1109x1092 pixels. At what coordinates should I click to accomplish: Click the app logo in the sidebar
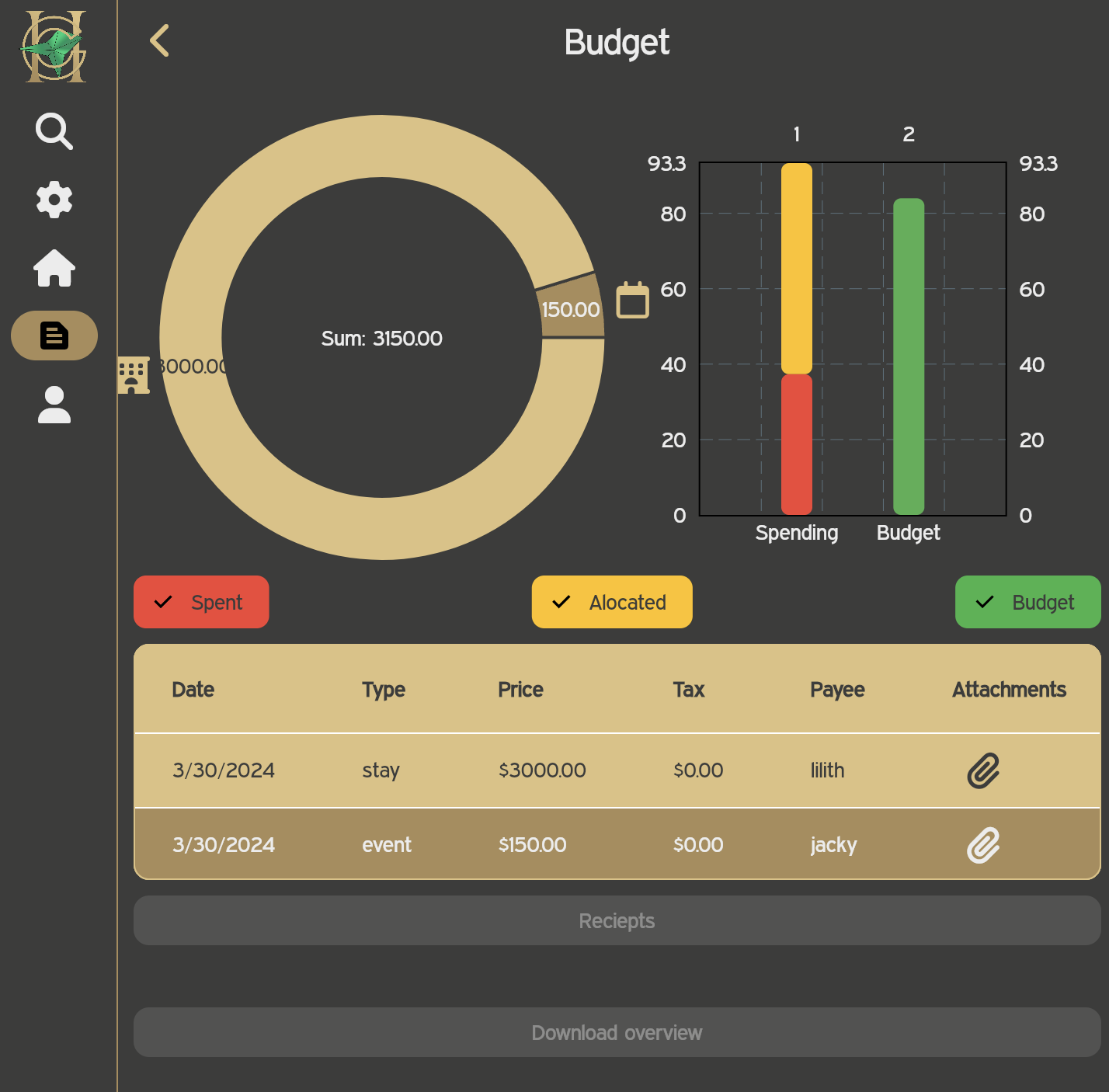[x=54, y=47]
